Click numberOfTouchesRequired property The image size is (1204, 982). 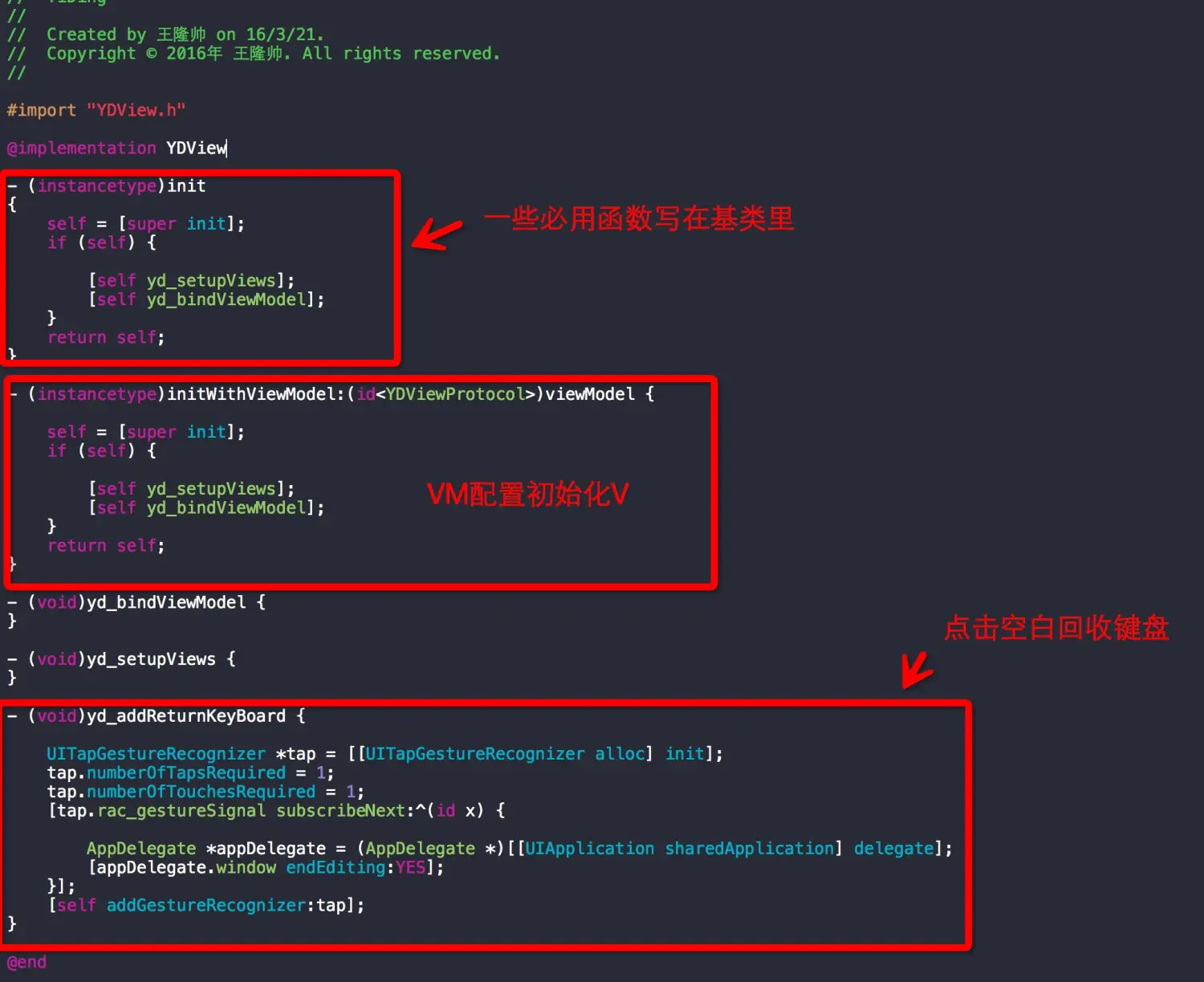click(201, 792)
